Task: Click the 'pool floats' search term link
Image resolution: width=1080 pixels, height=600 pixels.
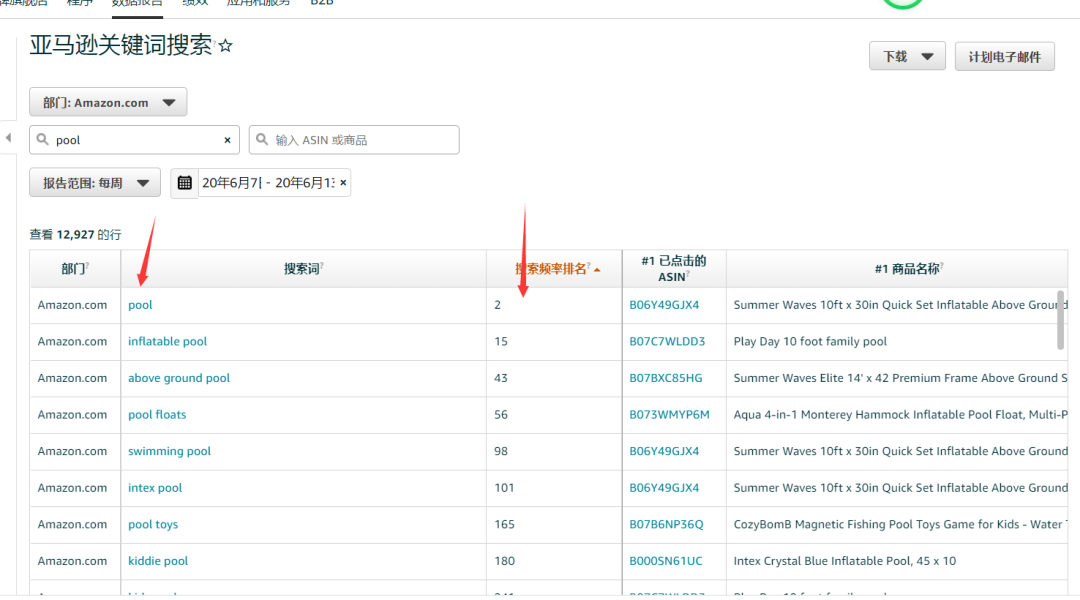Action: coord(157,415)
